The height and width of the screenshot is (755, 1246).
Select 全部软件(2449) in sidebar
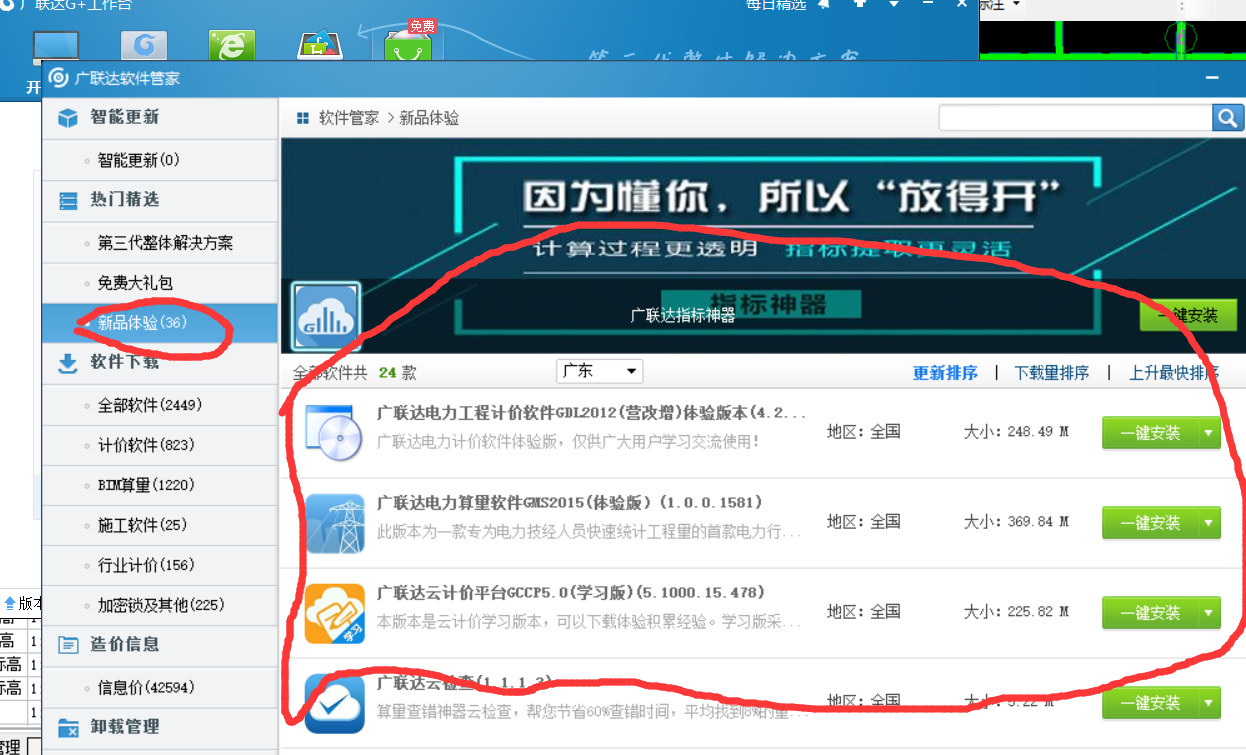tap(160, 405)
